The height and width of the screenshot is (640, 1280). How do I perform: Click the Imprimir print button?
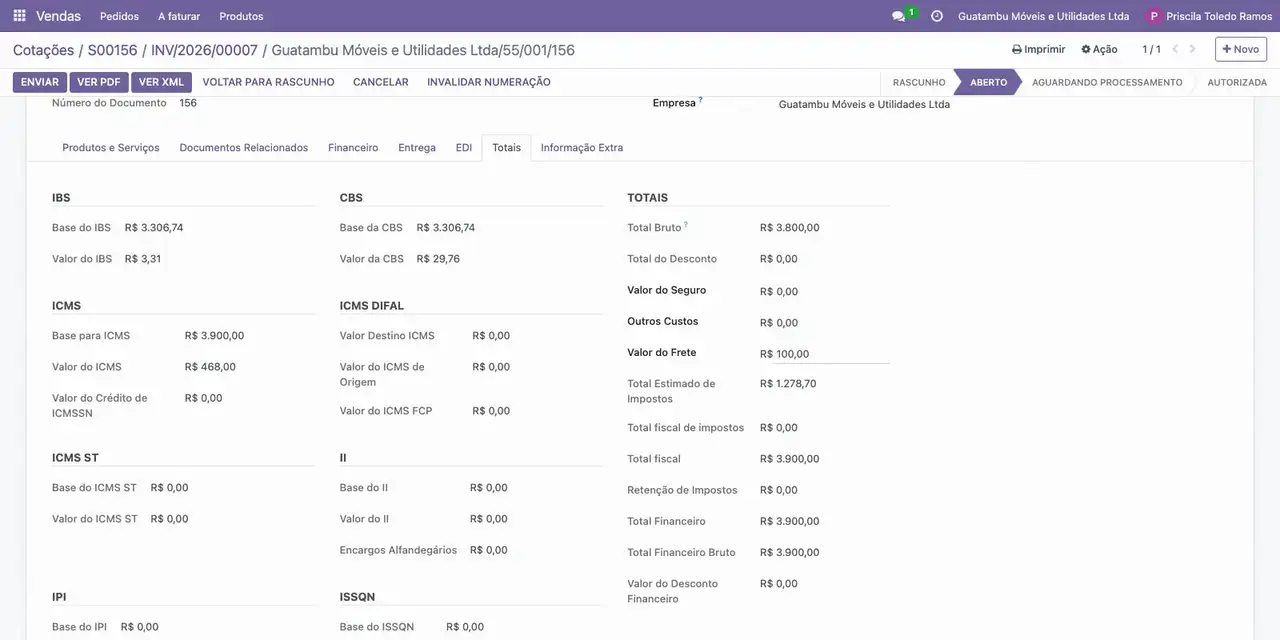click(x=1038, y=49)
